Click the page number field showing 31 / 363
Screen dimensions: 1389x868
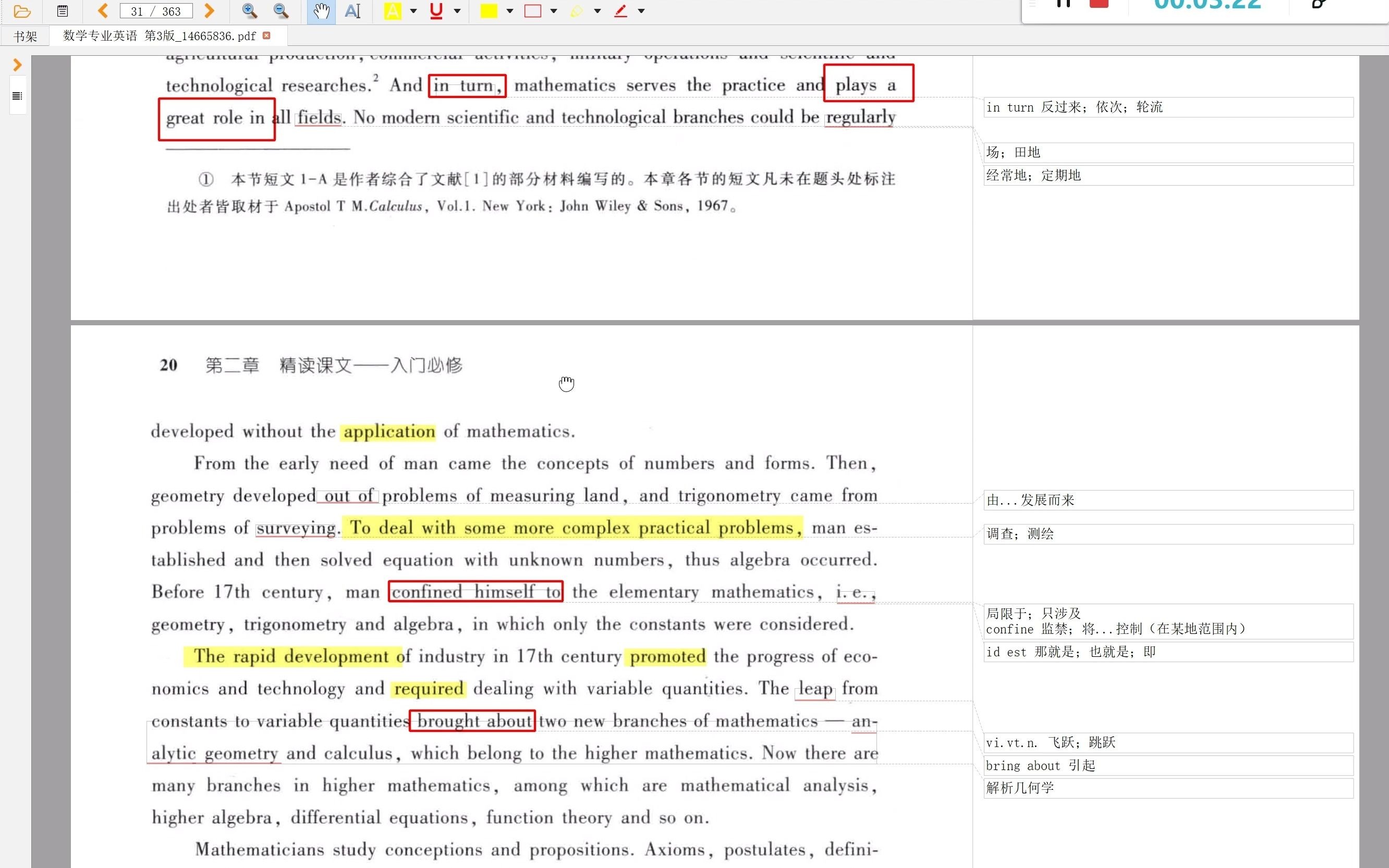(x=156, y=11)
